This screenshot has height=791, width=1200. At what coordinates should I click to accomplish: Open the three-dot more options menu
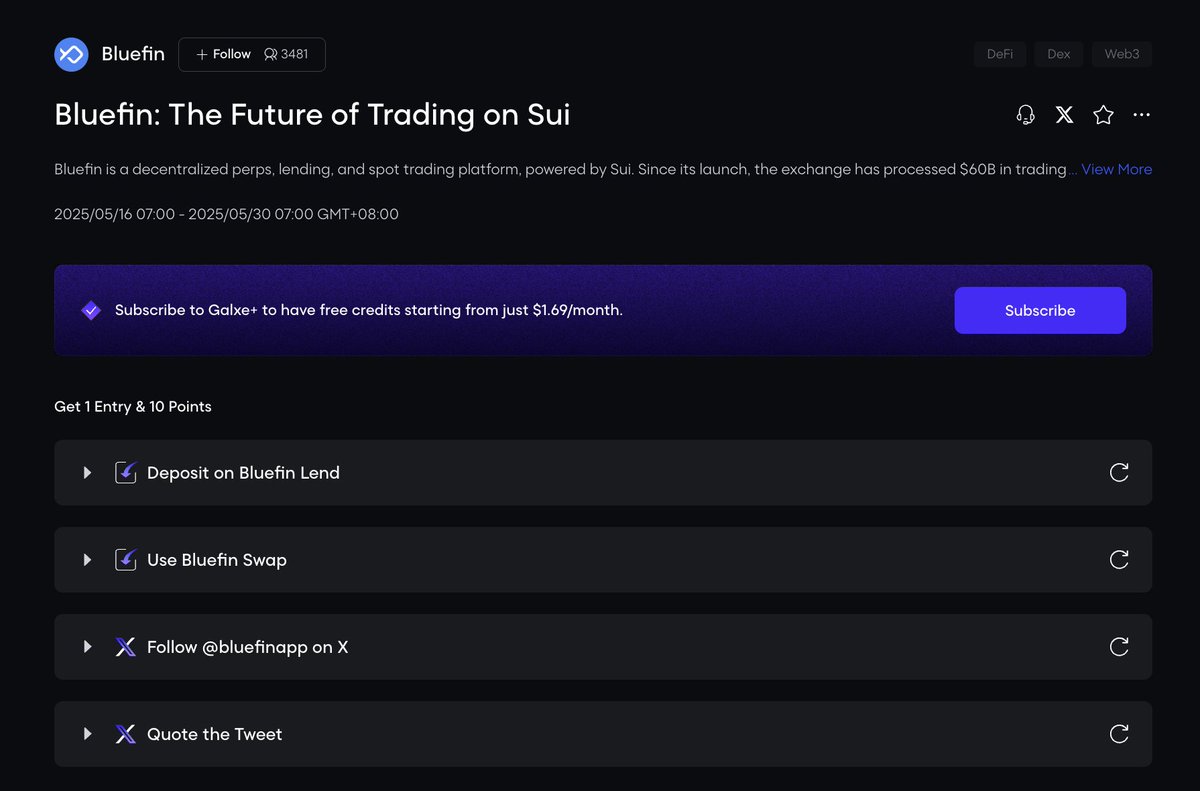(x=1141, y=115)
